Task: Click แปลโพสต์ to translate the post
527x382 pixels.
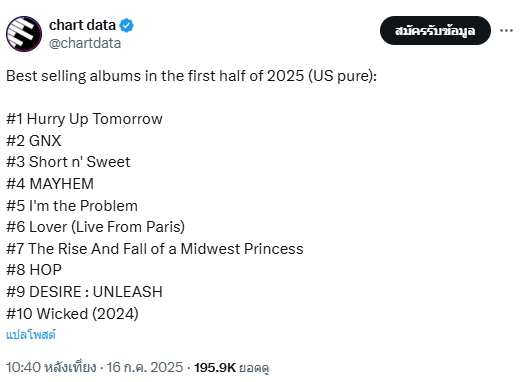Action: (31, 335)
